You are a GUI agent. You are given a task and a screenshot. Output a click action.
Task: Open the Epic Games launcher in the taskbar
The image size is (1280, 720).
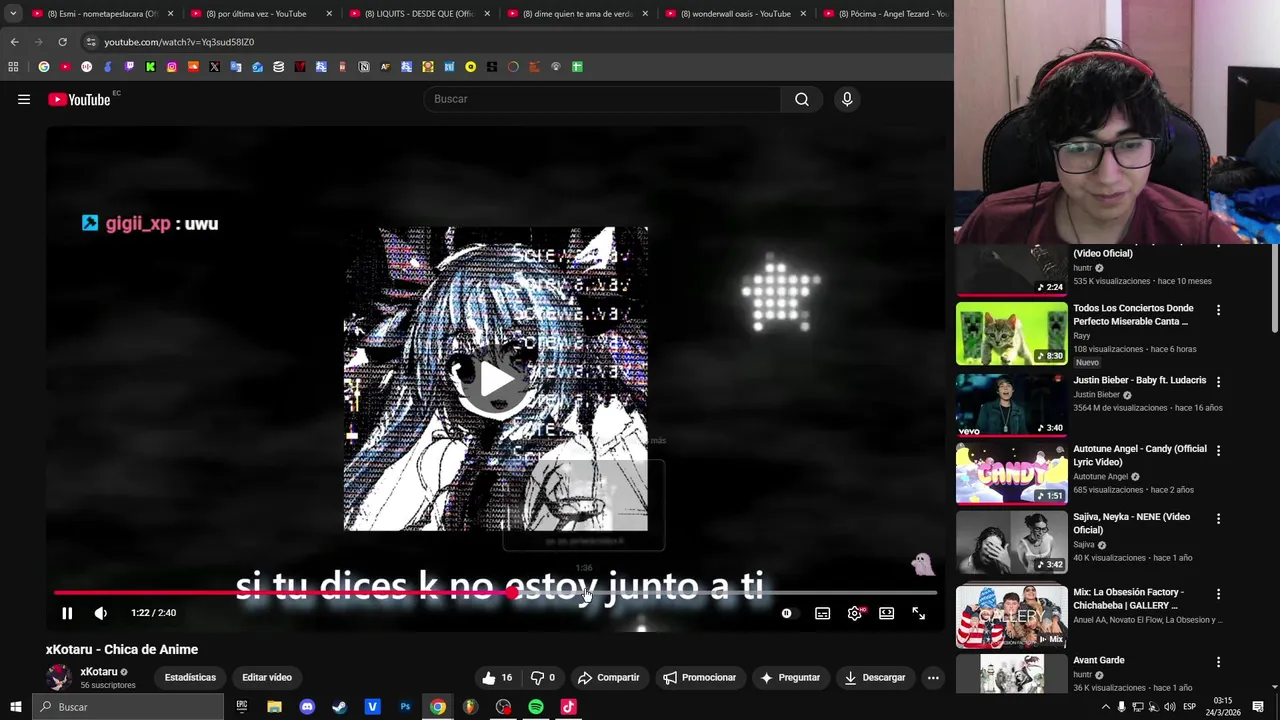click(241, 707)
